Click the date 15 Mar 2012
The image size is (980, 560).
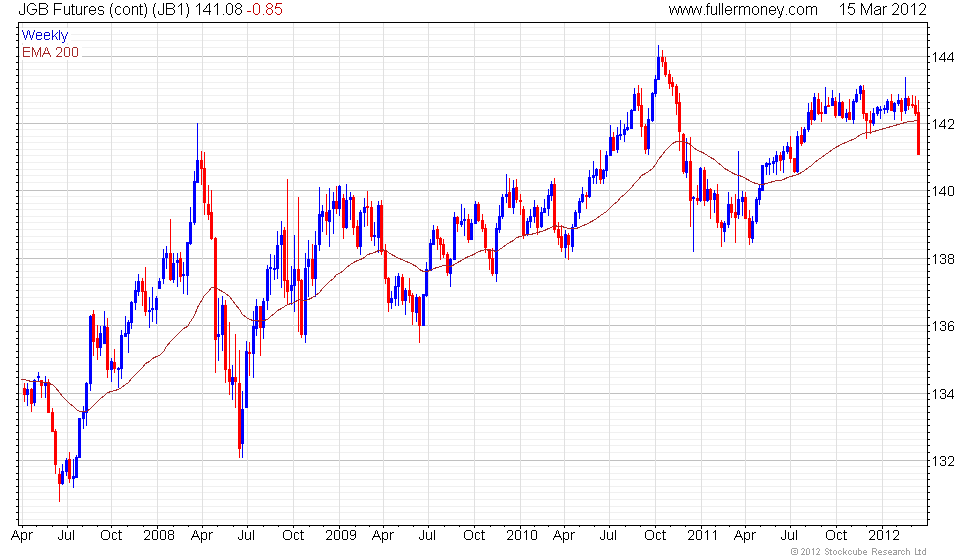(882, 9)
